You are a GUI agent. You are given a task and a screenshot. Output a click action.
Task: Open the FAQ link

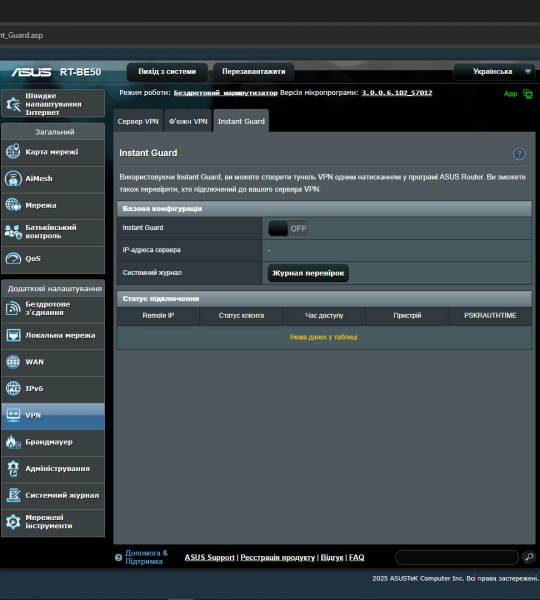(x=356, y=558)
